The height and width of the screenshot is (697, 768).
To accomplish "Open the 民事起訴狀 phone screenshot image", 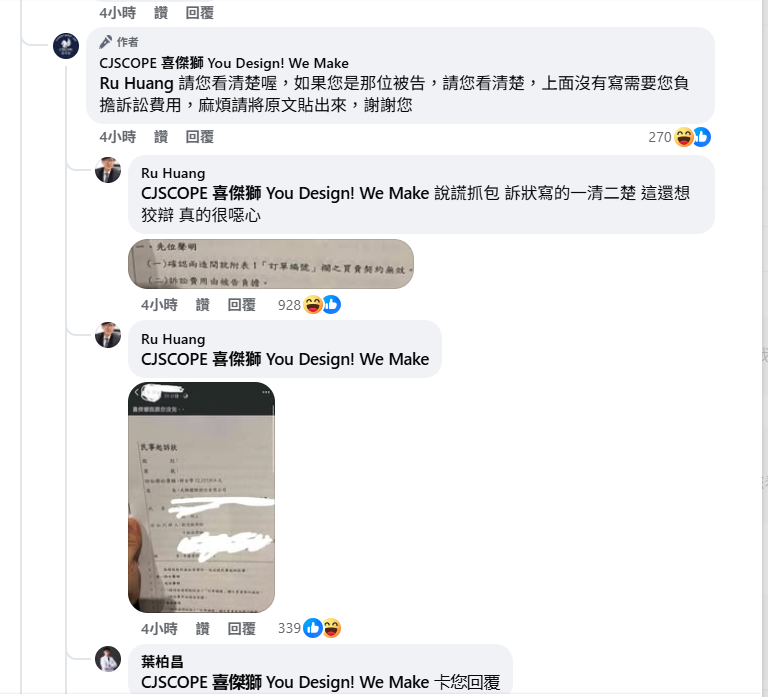I will tap(201, 497).
